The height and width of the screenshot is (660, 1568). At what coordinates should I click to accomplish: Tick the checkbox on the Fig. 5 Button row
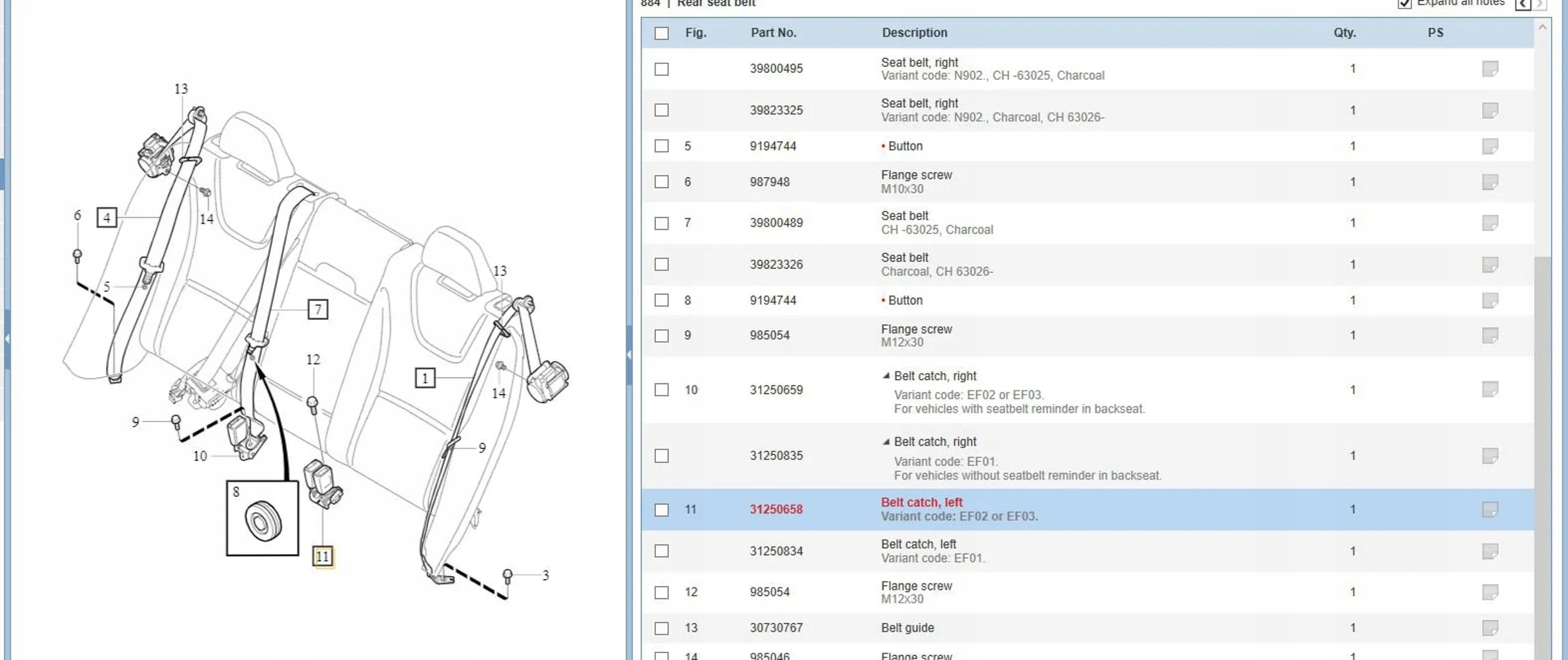662,146
